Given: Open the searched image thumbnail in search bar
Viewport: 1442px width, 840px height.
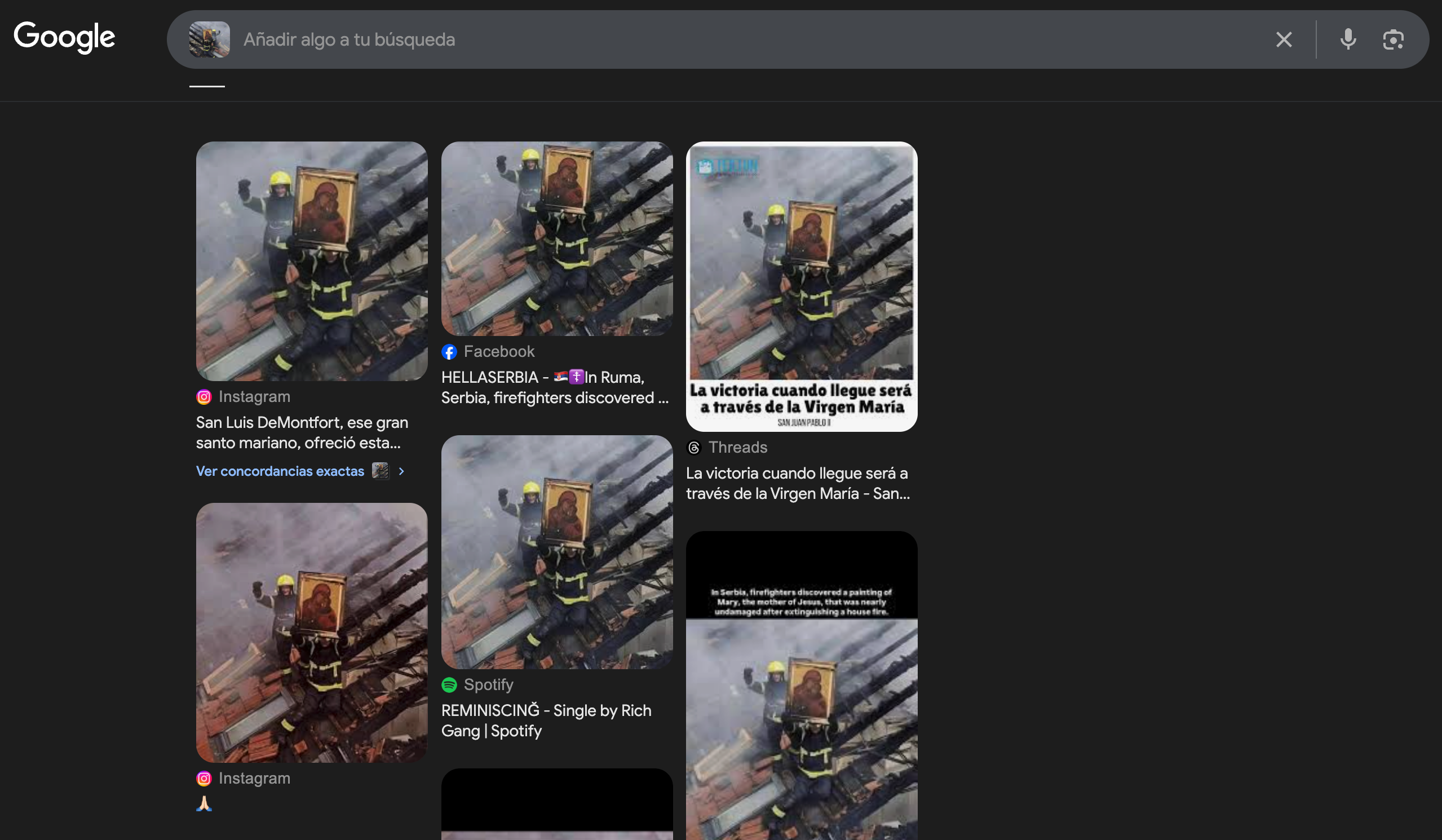Looking at the screenshot, I should click(210, 39).
